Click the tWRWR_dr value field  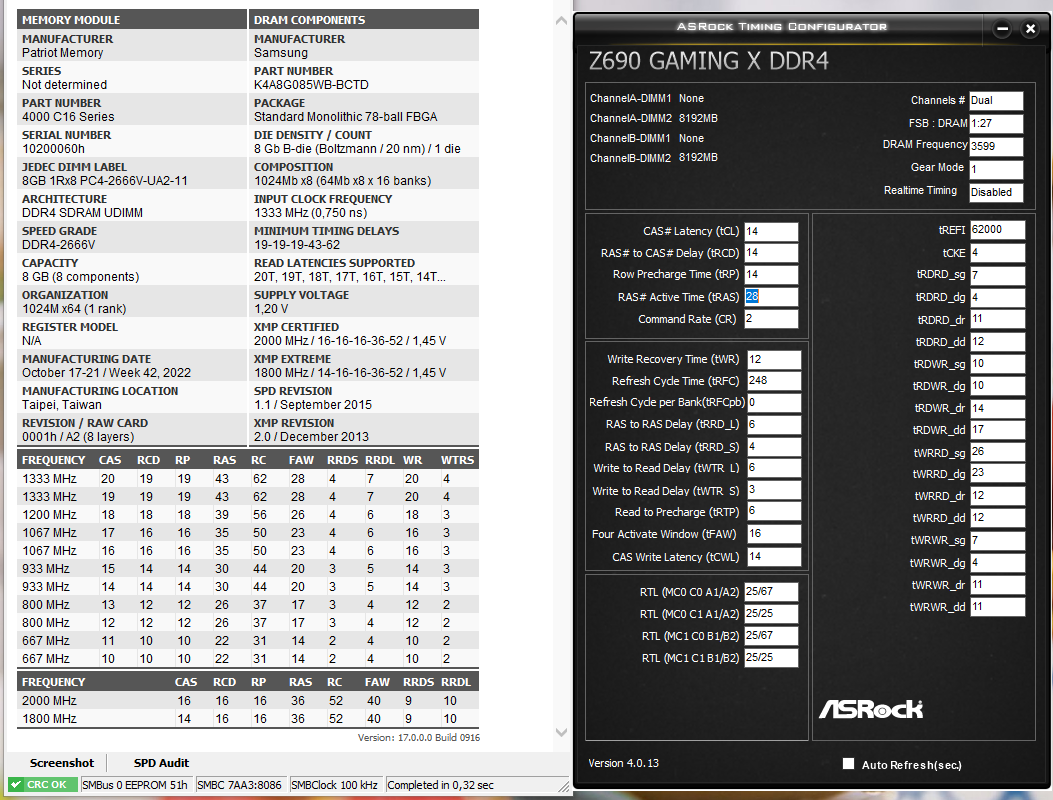(x=997, y=585)
